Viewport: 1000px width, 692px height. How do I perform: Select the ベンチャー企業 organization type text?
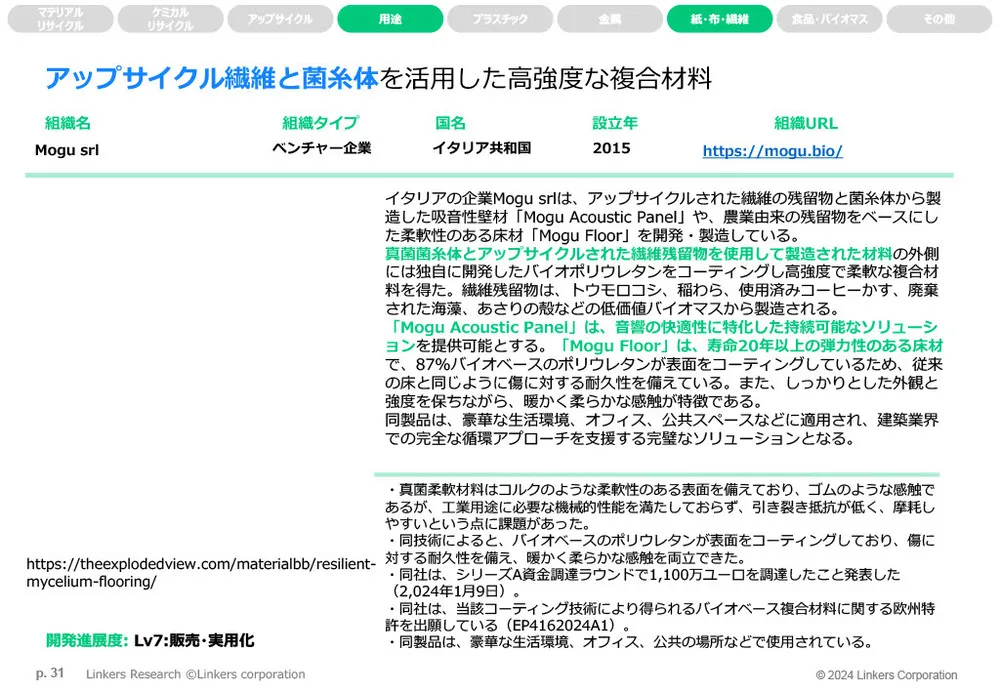tap(319, 150)
